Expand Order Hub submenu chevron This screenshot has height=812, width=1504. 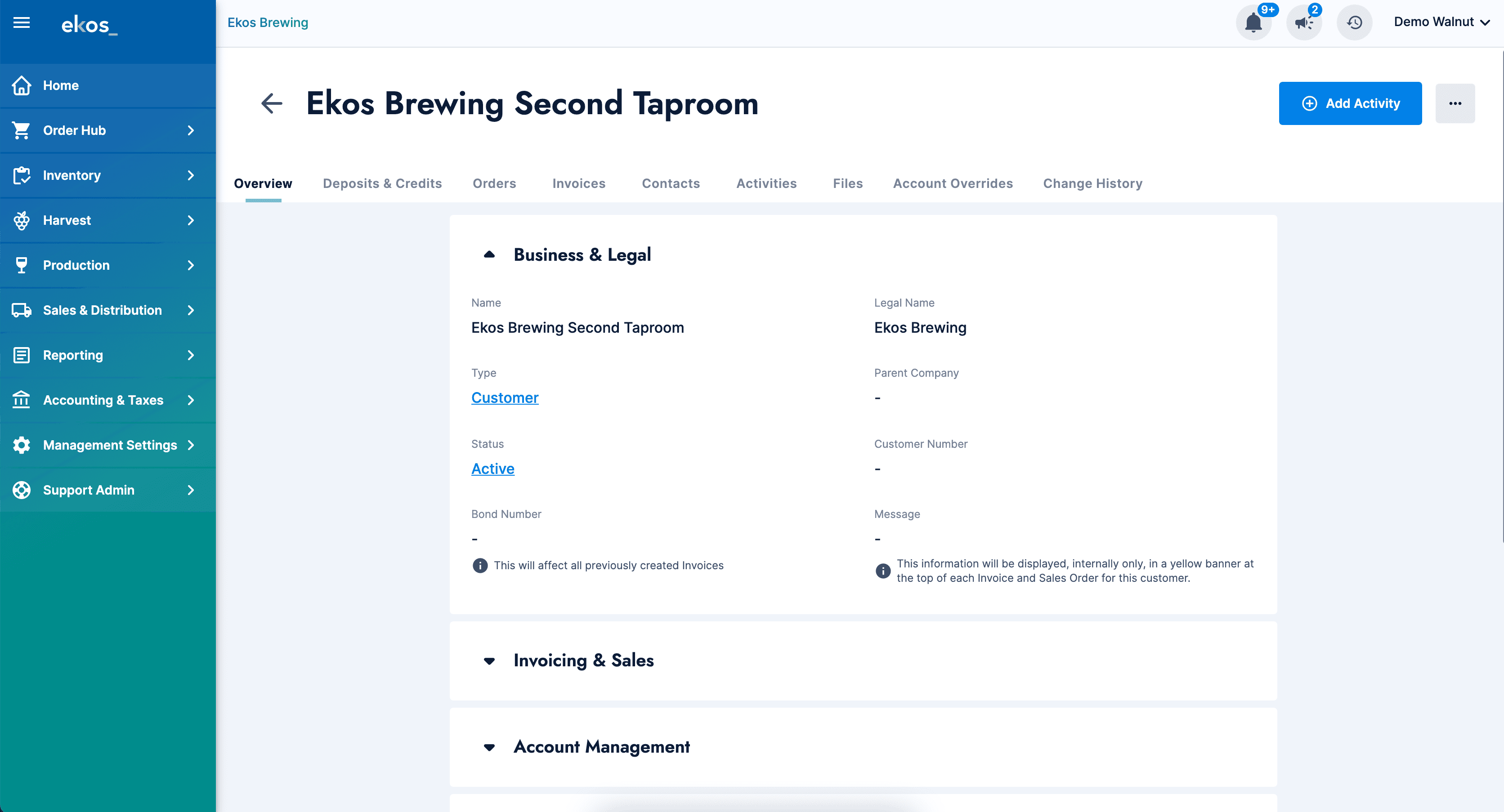pyautogui.click(x=191, y=130)
